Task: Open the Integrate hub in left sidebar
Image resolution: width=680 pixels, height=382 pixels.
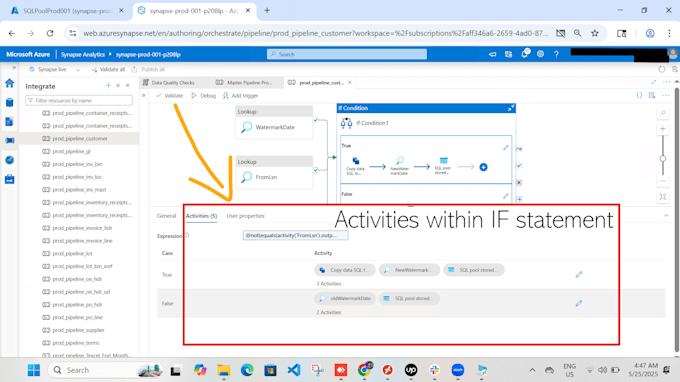Action: click(10, 140)
